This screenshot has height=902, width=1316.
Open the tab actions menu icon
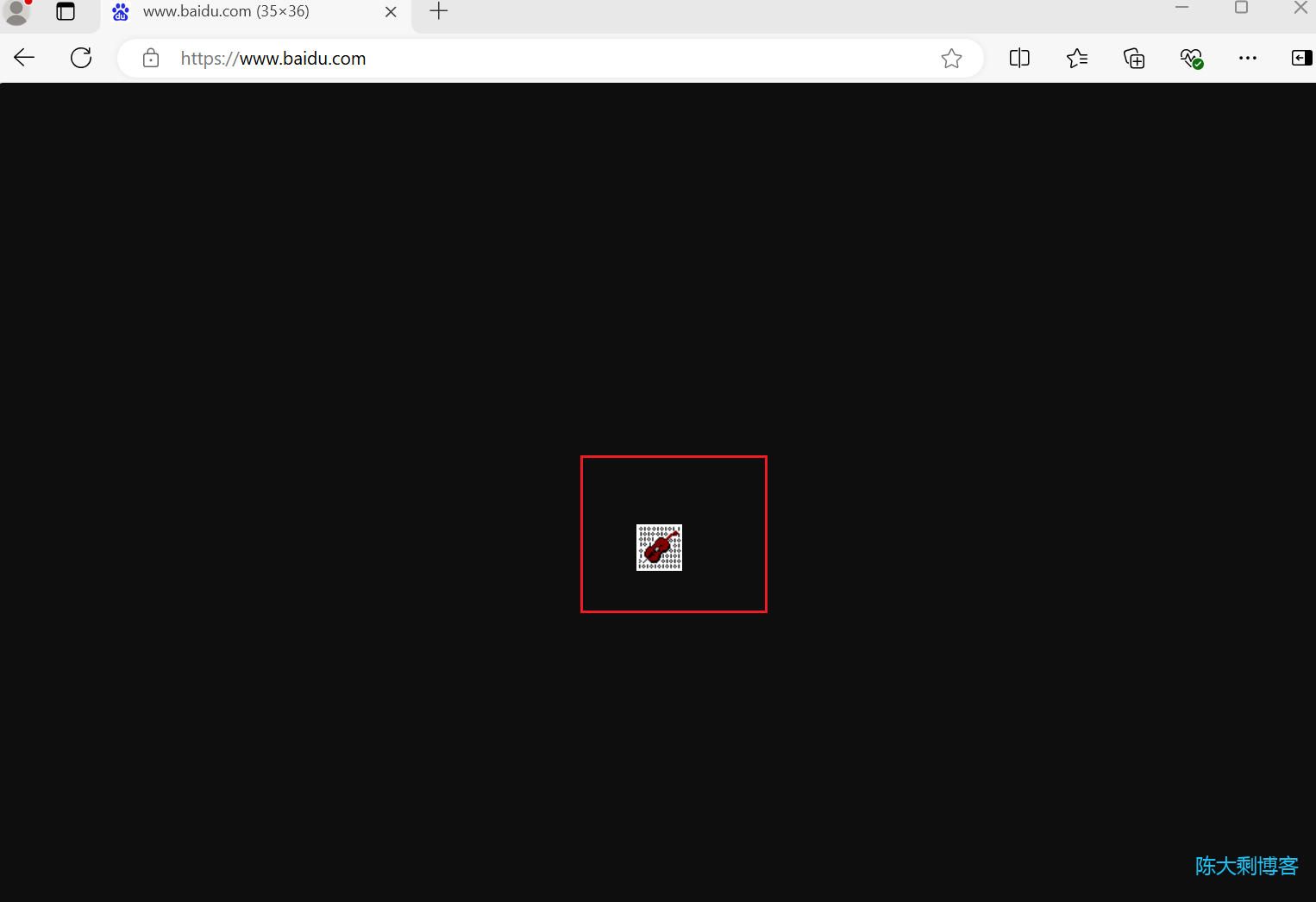point(66,11)
